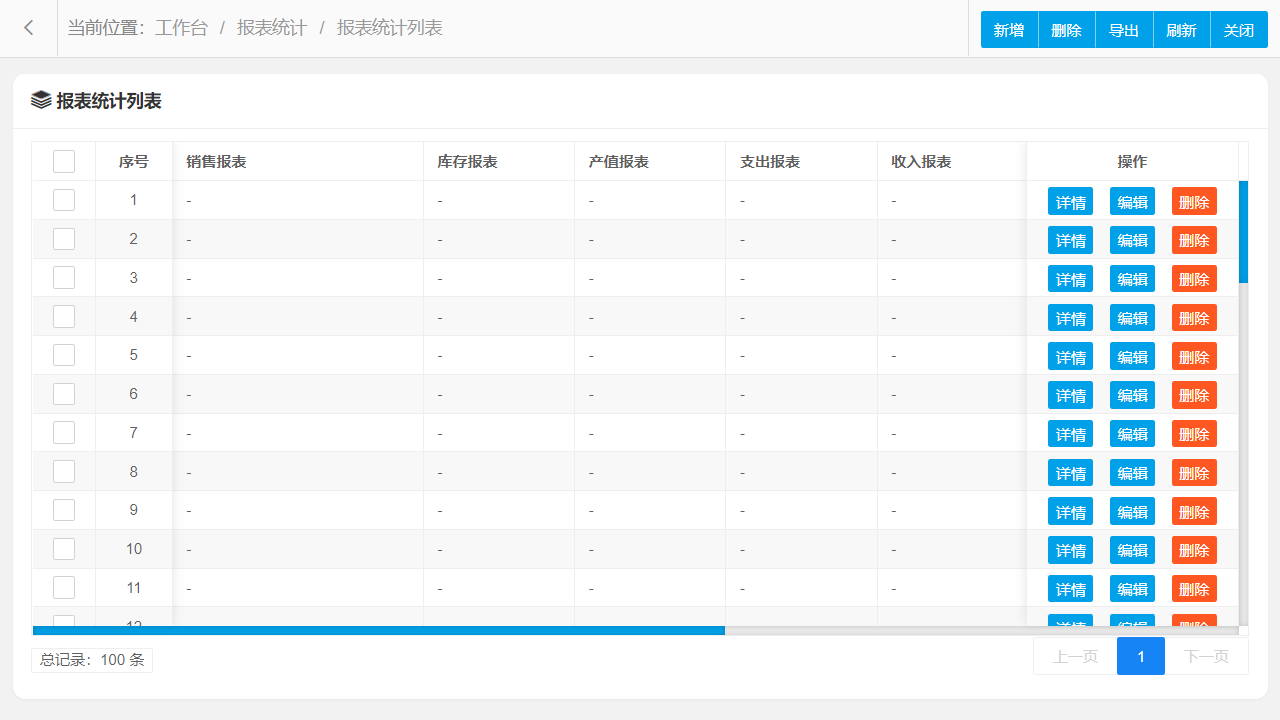Refresh the list with 刷新
1280x720 pixels.
coord(1182,30)
